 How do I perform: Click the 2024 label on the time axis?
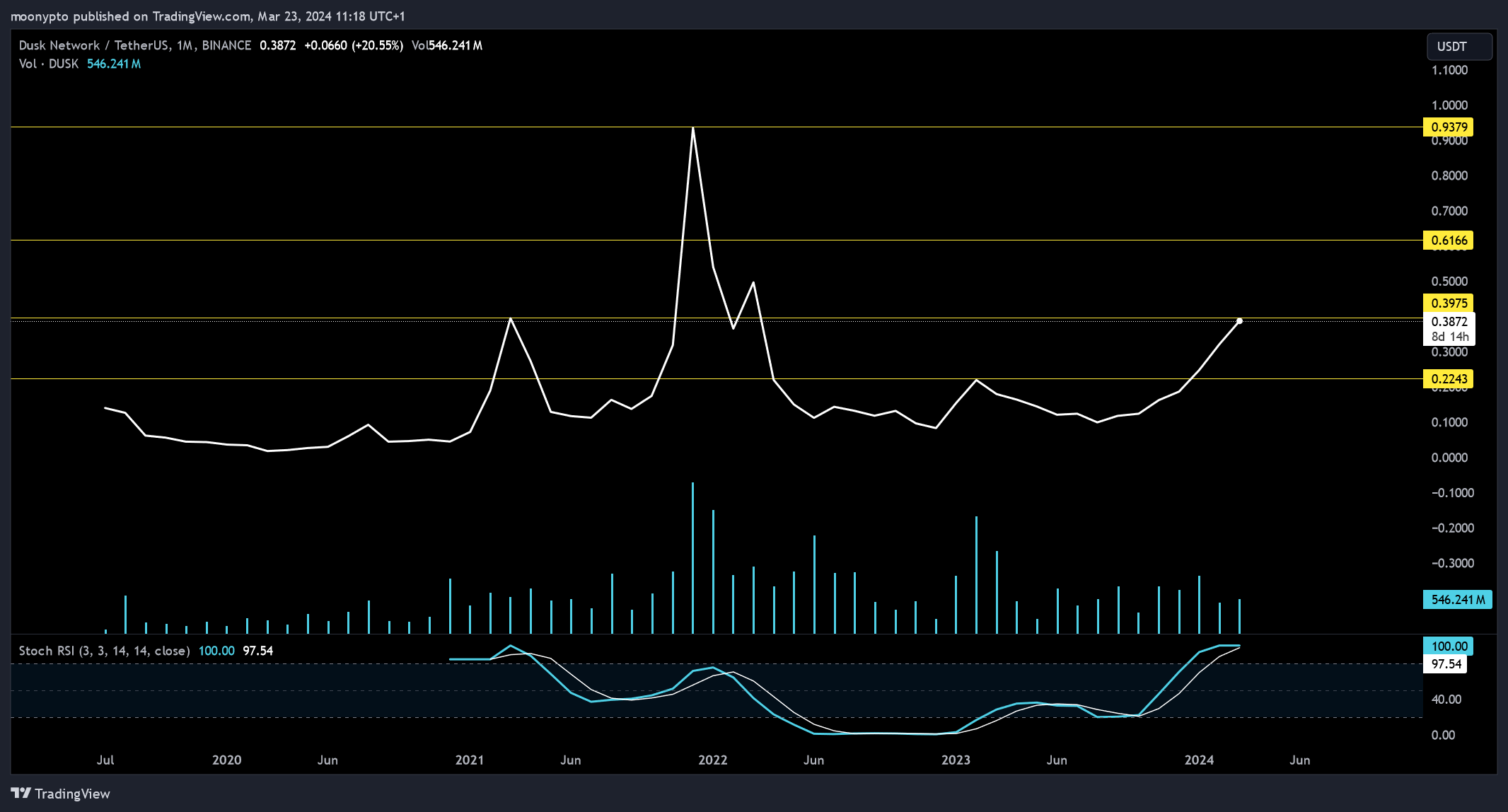1199,760
